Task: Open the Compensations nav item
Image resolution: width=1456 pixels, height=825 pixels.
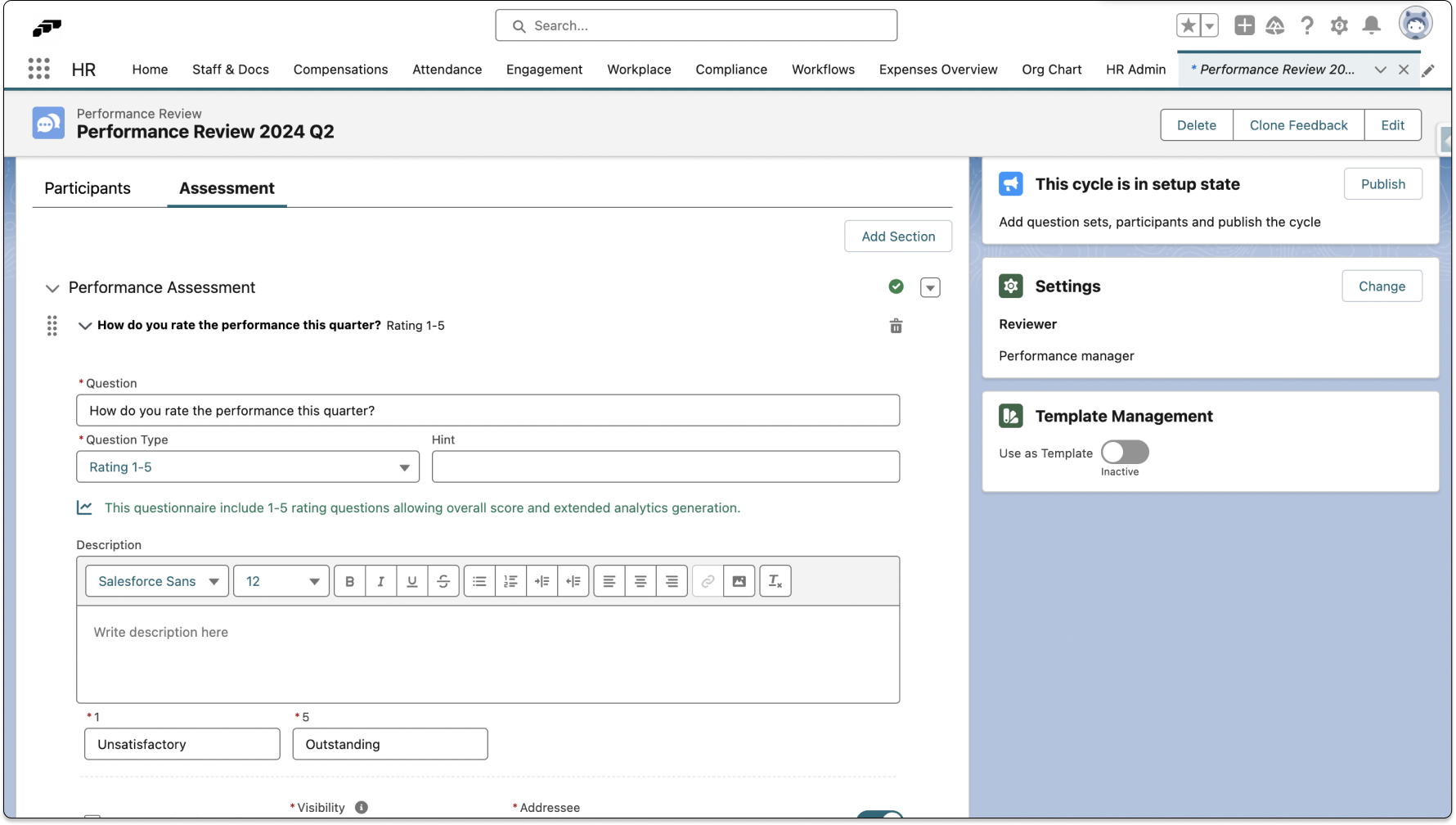Action: point(340,70)
